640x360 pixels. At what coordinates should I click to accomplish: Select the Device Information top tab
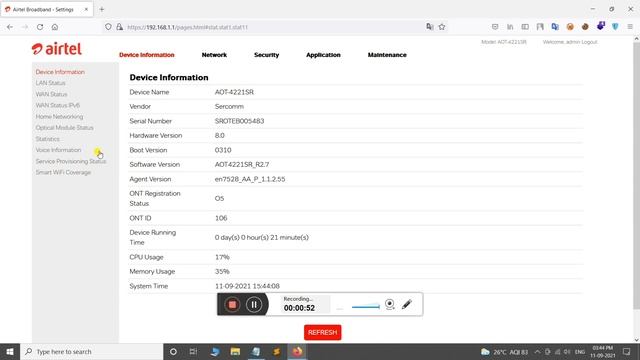(147, 55)
